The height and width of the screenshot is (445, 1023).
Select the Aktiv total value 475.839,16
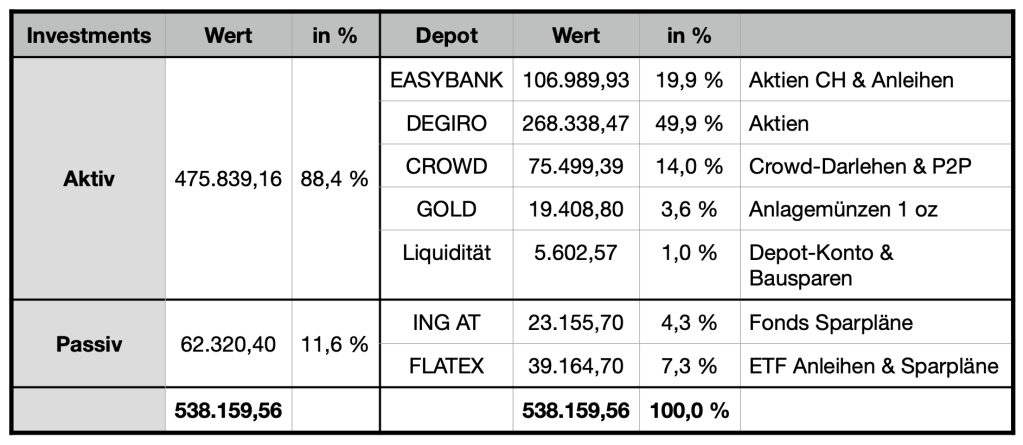[x=228, y=180]
